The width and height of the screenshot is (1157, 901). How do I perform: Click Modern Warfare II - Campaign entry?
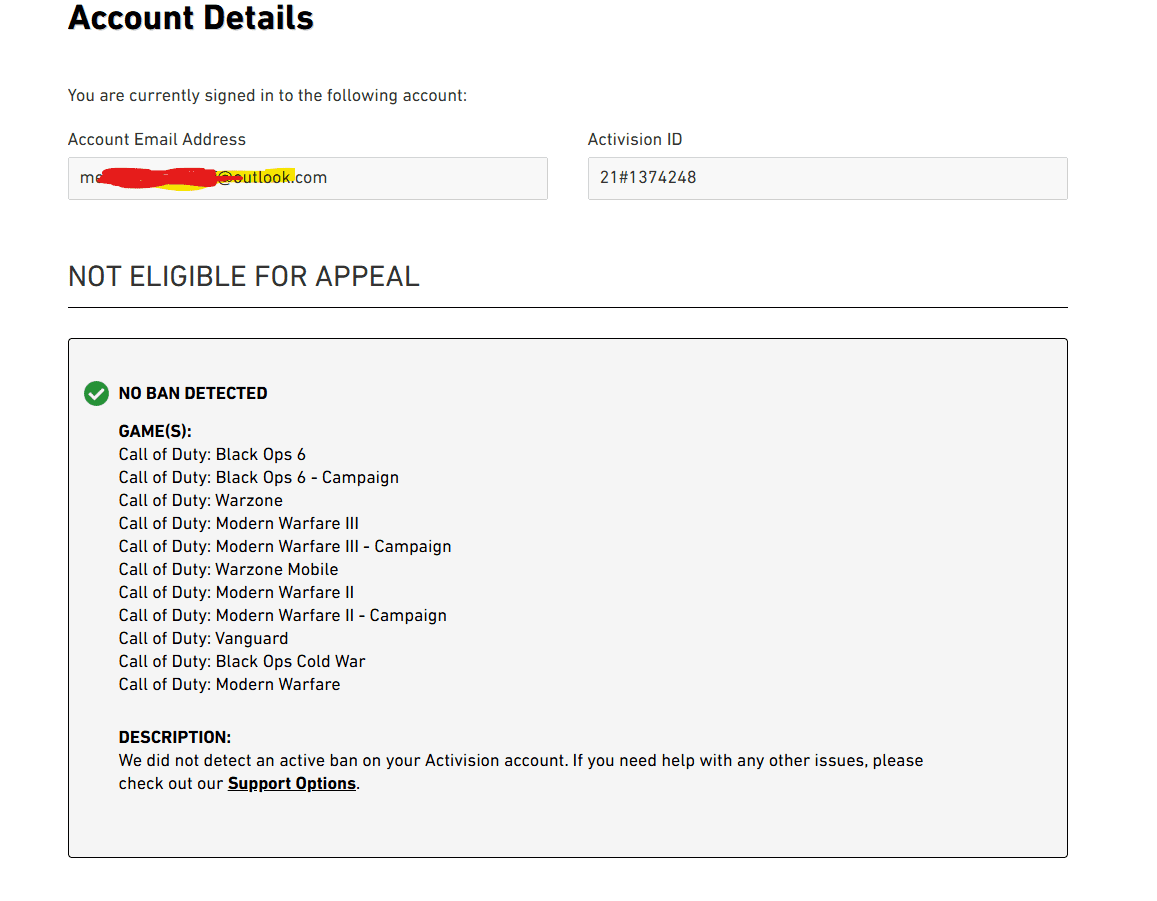283,615
